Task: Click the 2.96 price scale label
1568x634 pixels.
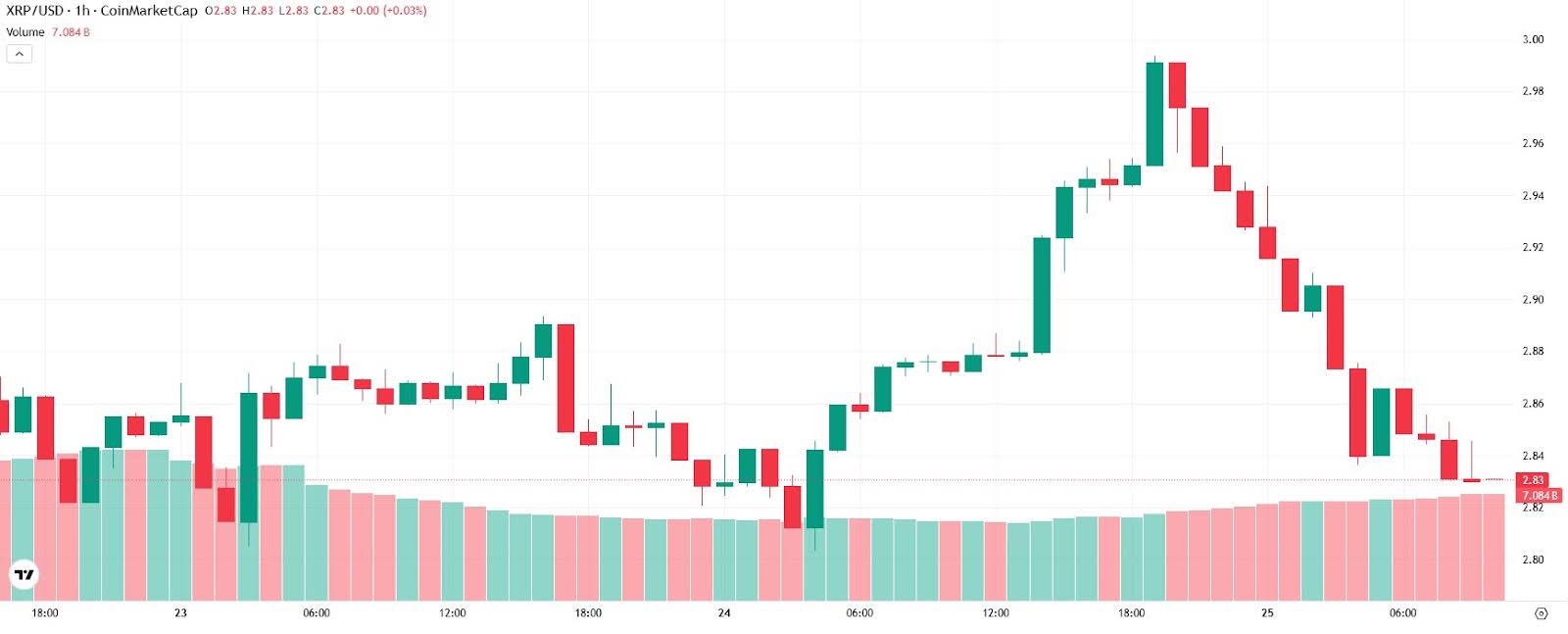Action: click(1533, 144)
